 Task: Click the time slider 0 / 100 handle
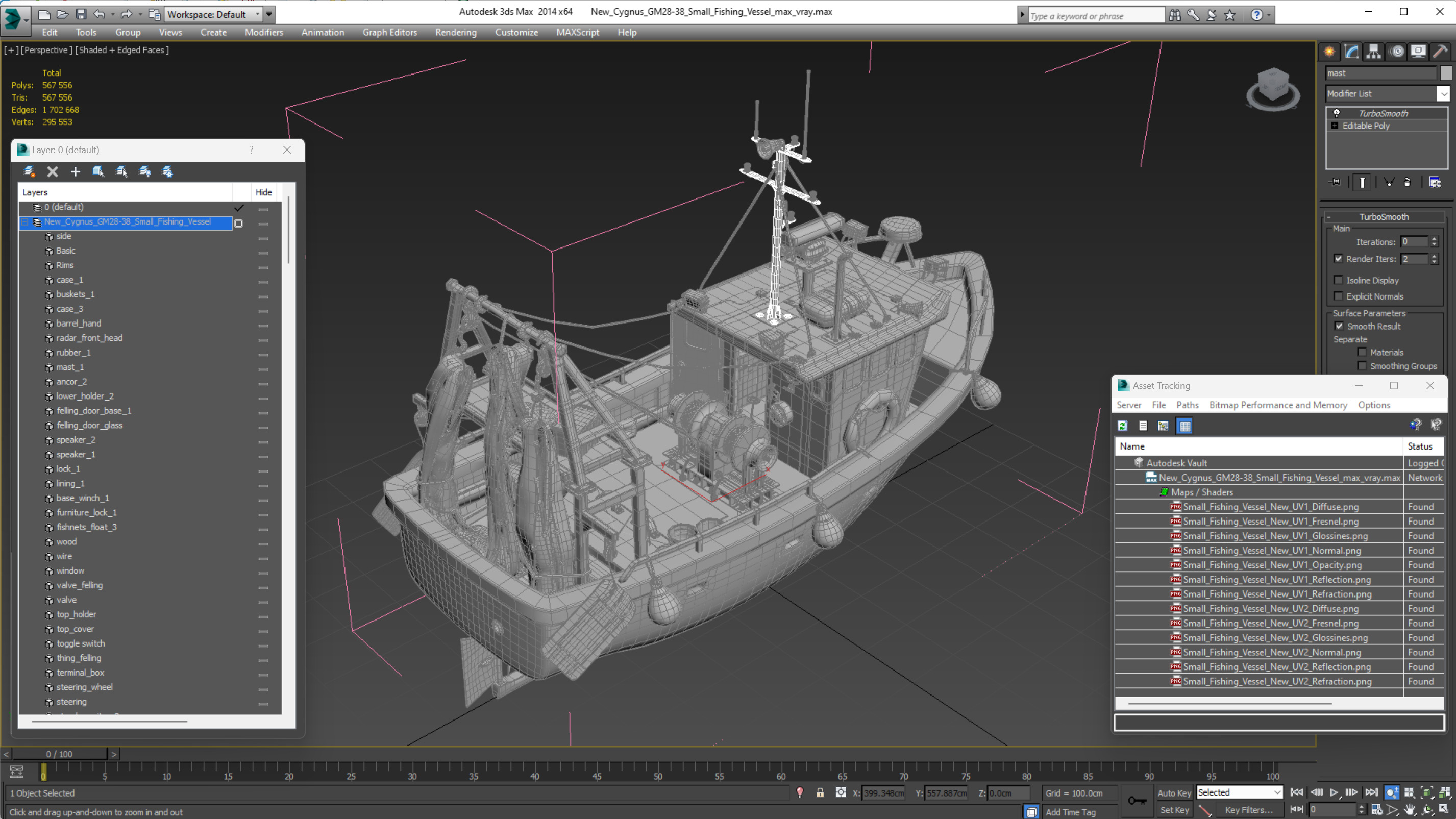pos(59,754)
